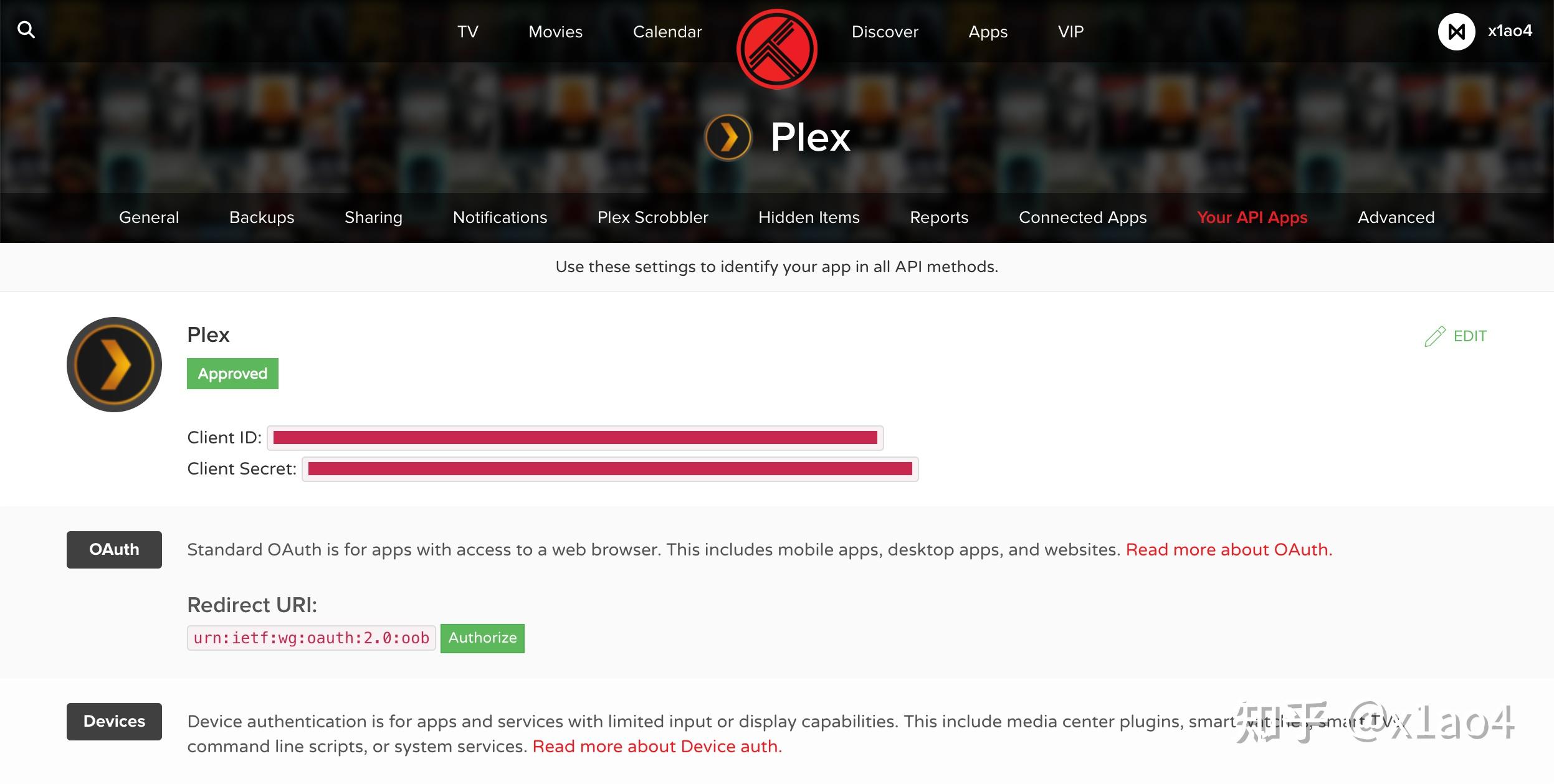Click the VIP menu item
The height and width of the screenshot is (784, 1554).
pyautogui.click(x=1070, y=31)
